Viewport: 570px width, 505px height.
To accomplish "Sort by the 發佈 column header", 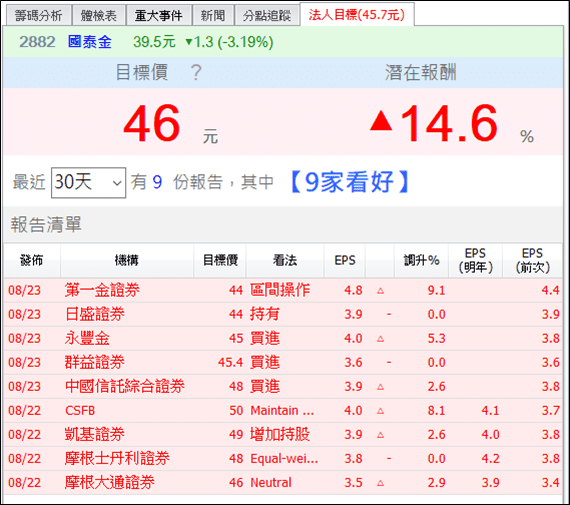I will (32, 260).
